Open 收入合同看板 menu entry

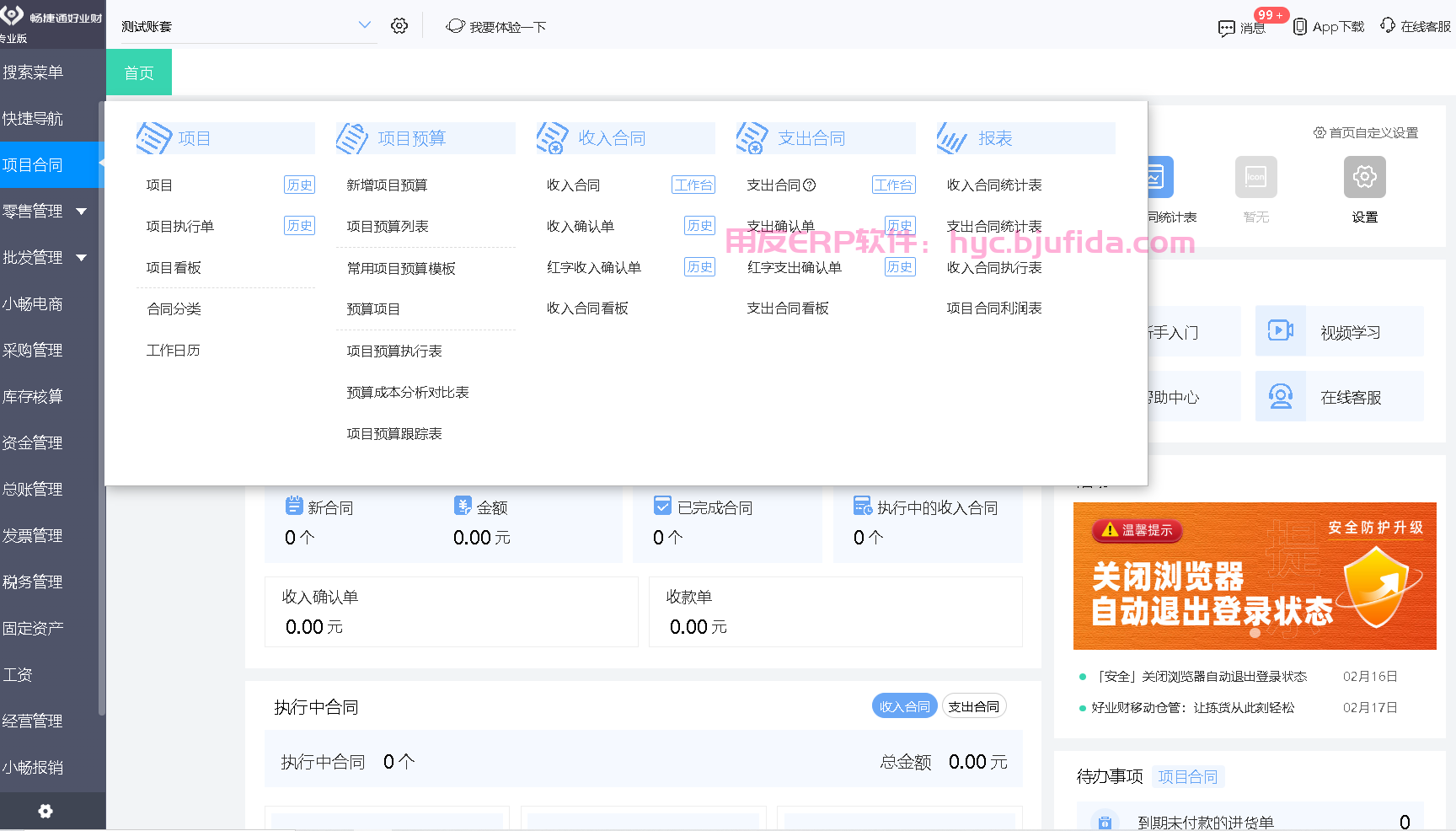coord(587,308)
